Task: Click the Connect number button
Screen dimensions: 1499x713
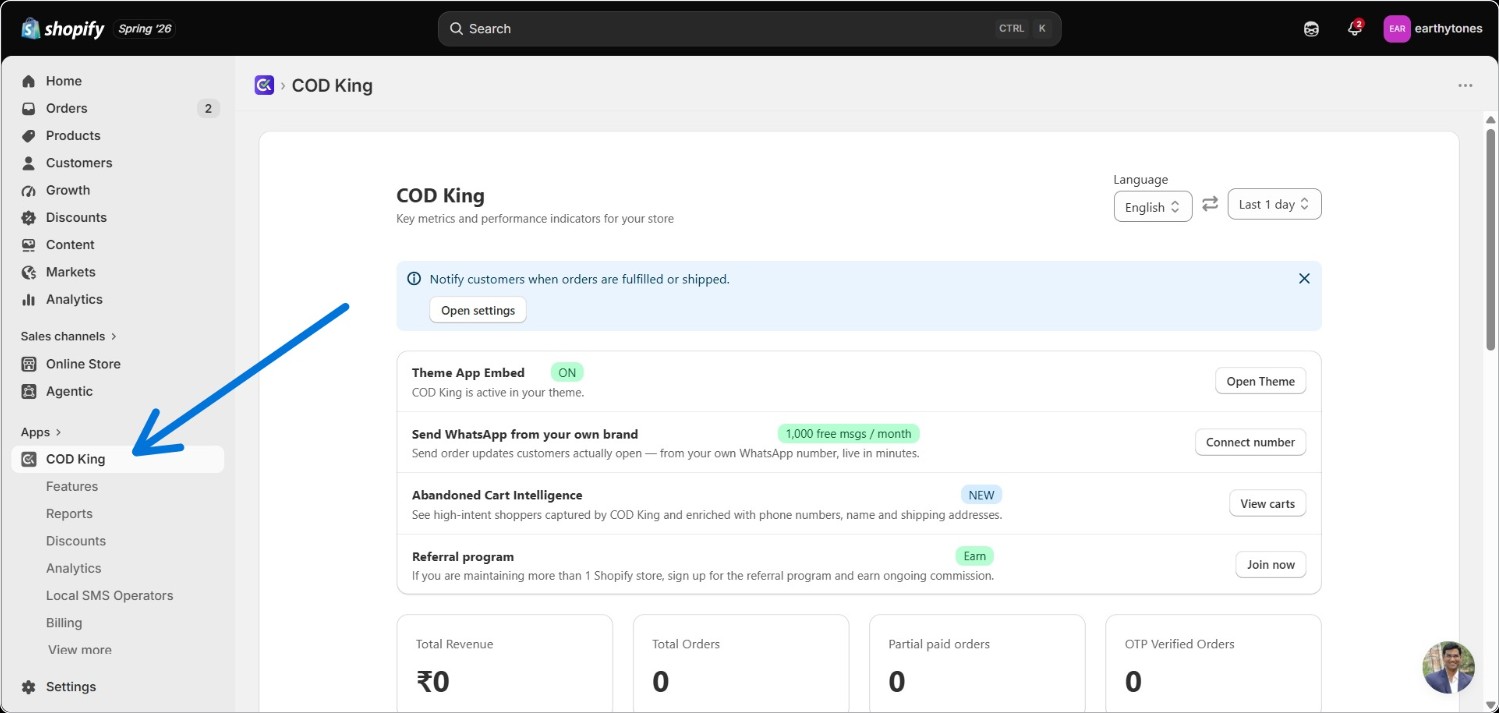Action: (1250, 442)
